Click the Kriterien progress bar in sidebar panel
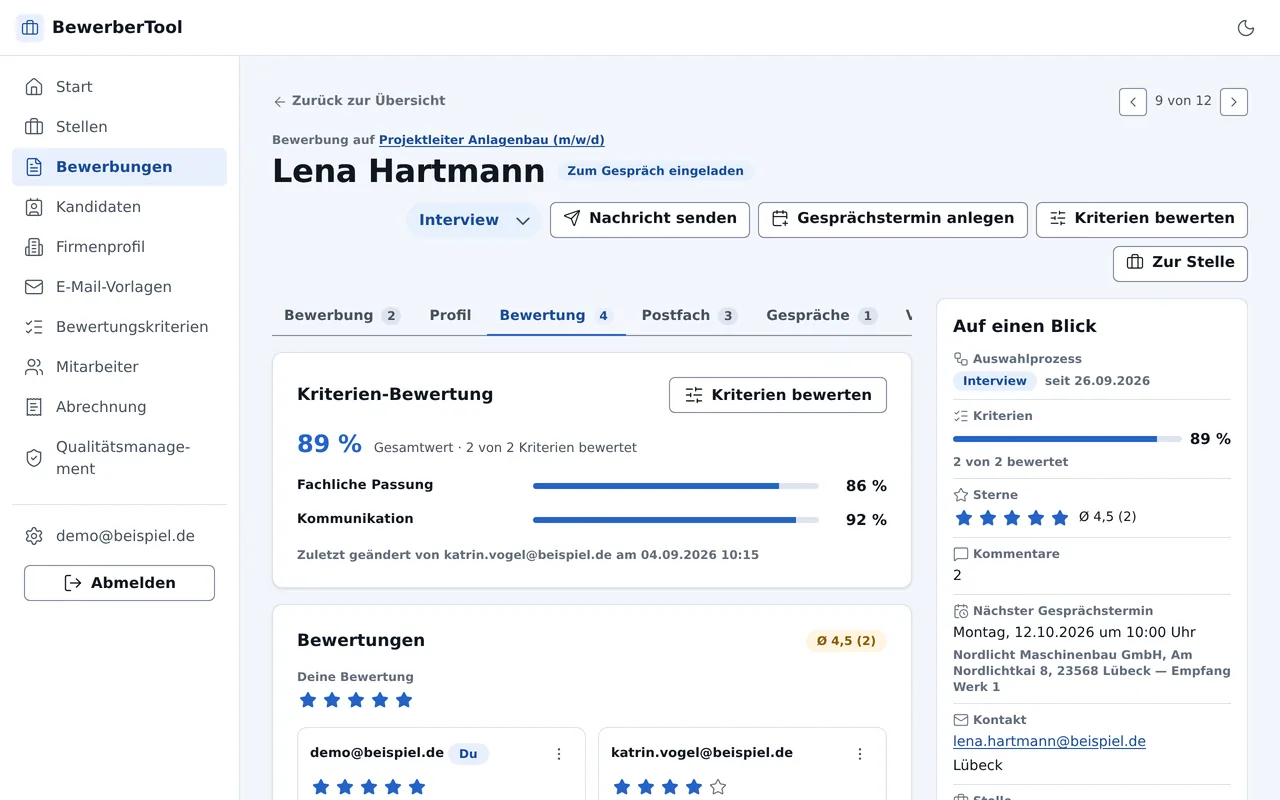The height and width of the screenshot is (800, 1280). click(1067, 439)
